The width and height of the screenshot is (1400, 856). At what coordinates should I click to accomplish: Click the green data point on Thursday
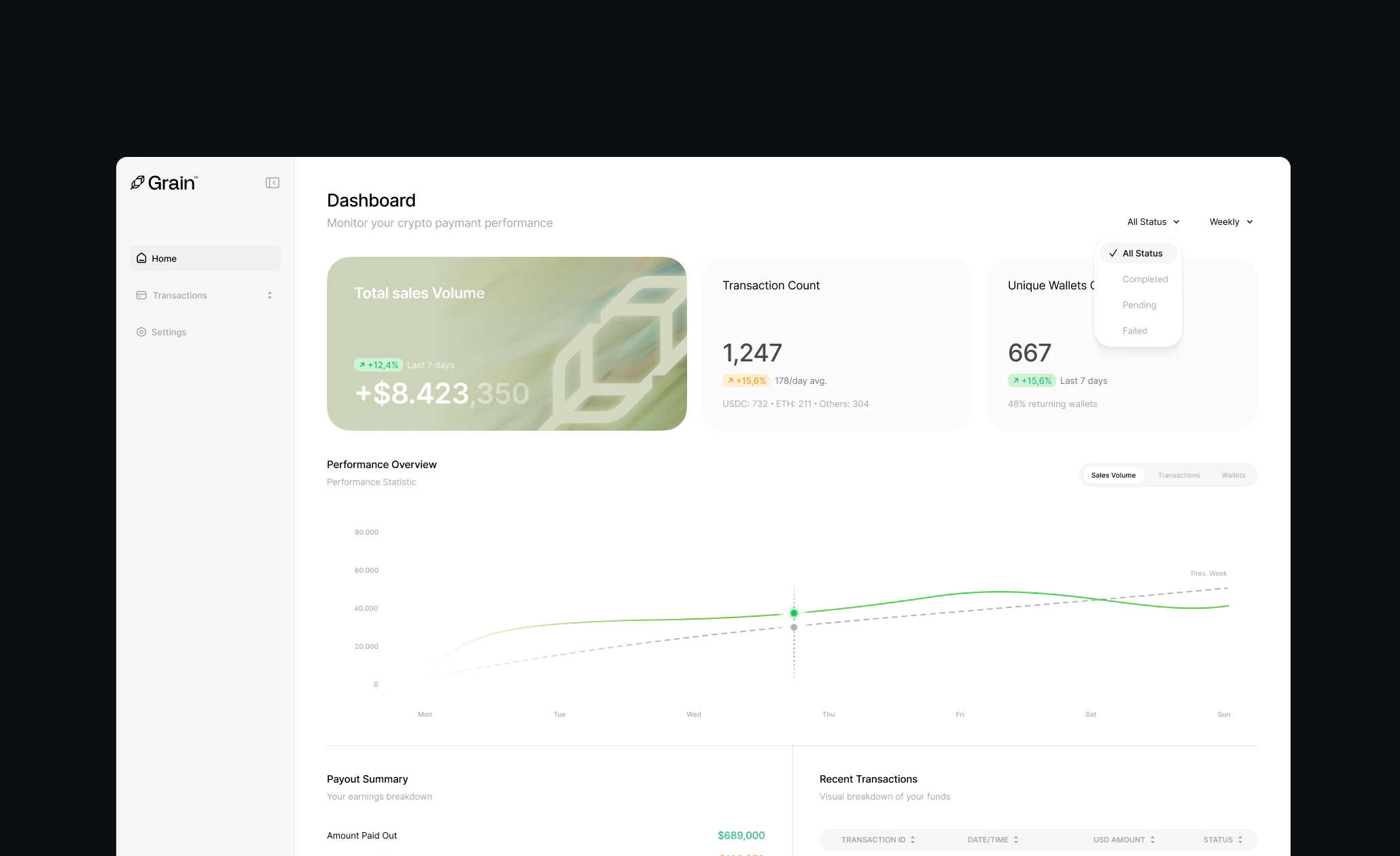(x=794, y=612)
